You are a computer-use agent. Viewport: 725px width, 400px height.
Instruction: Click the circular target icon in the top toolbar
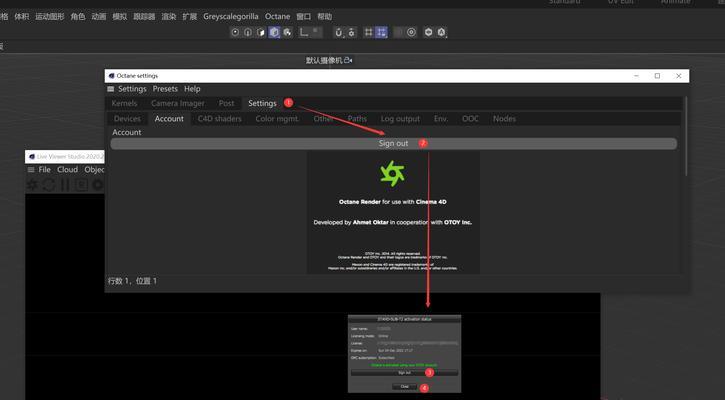click(x=411, y=32)
